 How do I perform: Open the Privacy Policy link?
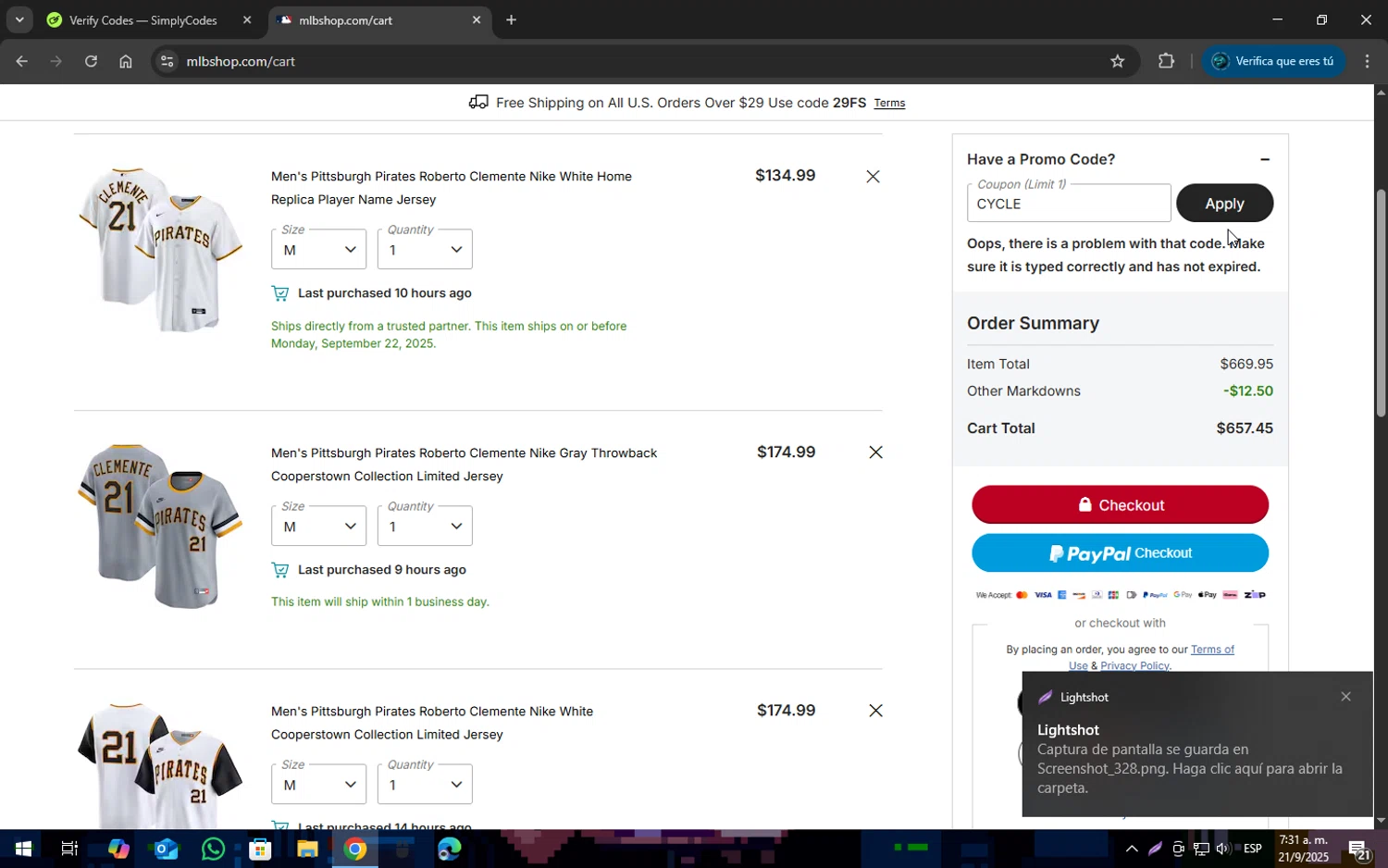click(x=1134, y=665)
